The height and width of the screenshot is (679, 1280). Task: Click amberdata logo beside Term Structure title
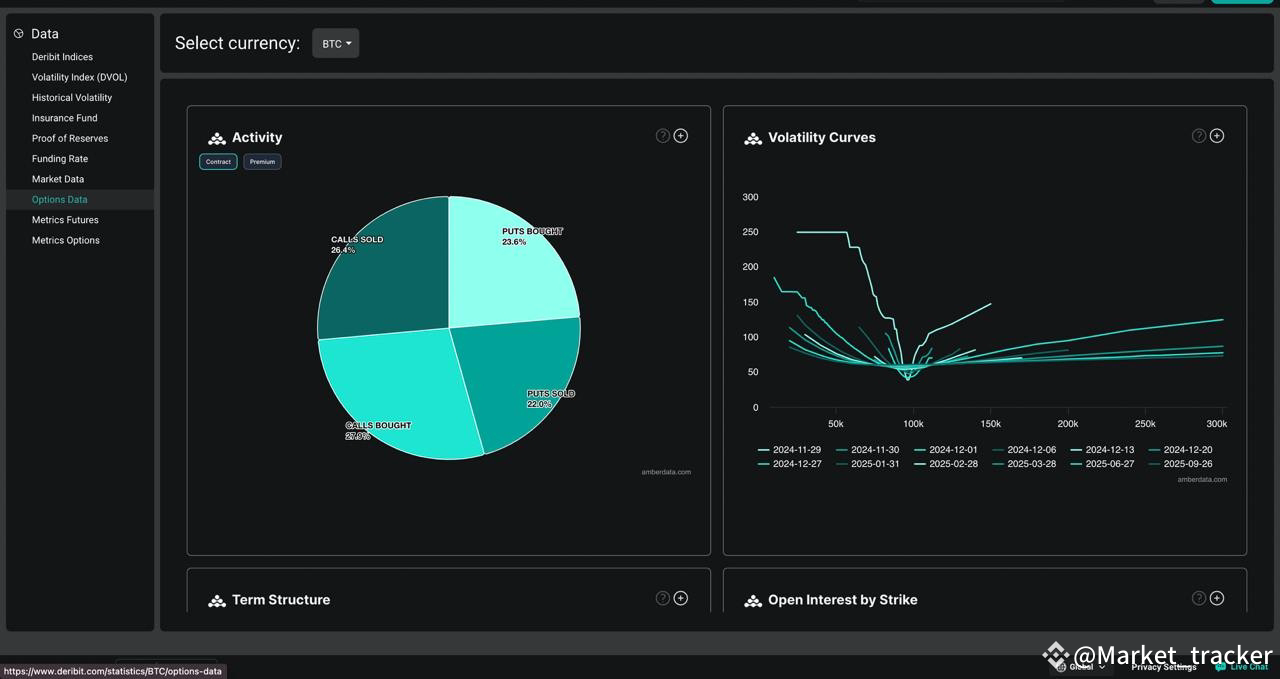coord(217,601)
